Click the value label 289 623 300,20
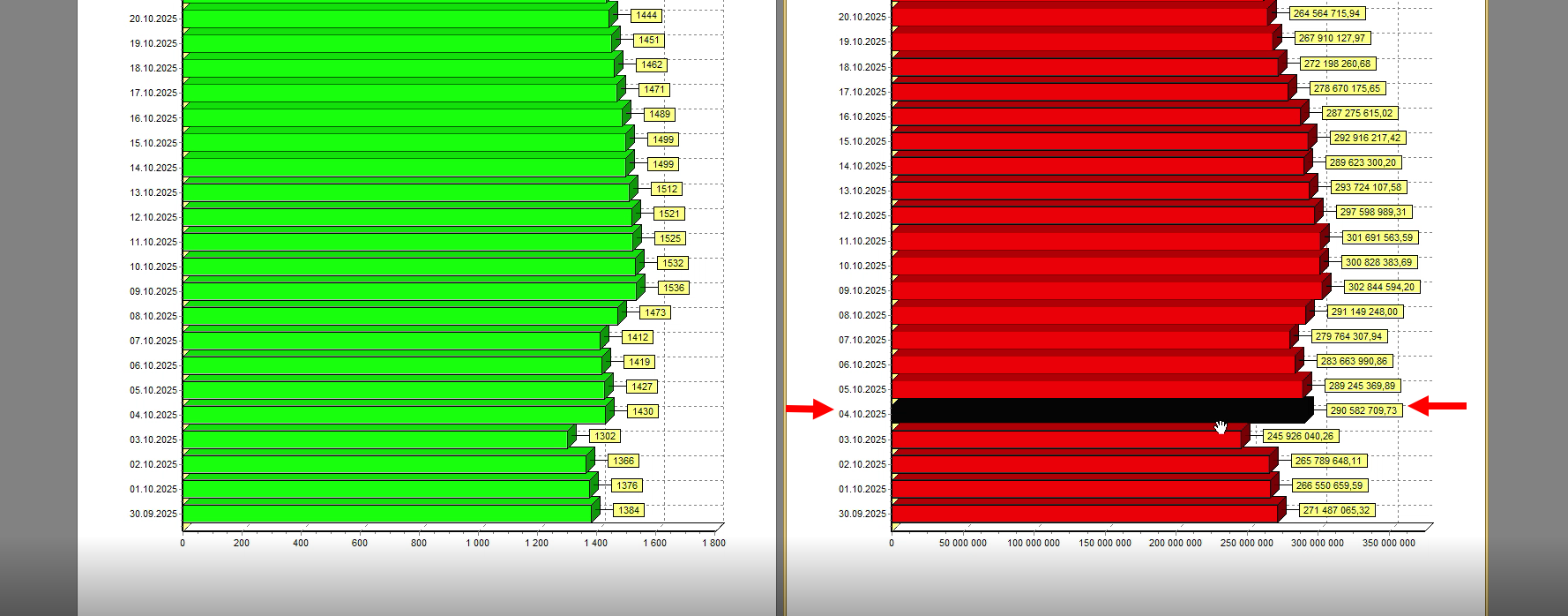Screen dimensions: 1568x616 coord(1363,162)
